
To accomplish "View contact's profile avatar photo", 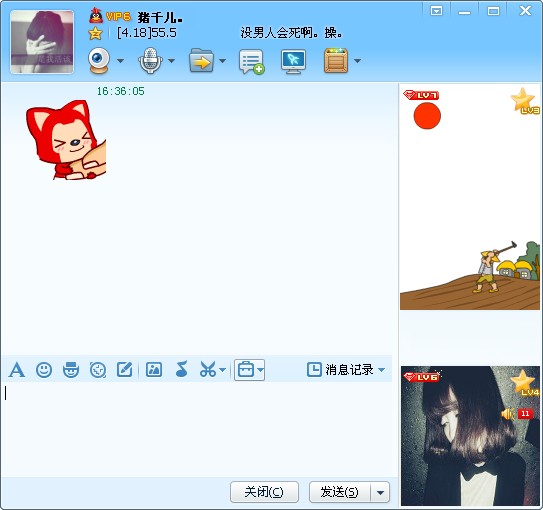I will (x=42, y=42).
